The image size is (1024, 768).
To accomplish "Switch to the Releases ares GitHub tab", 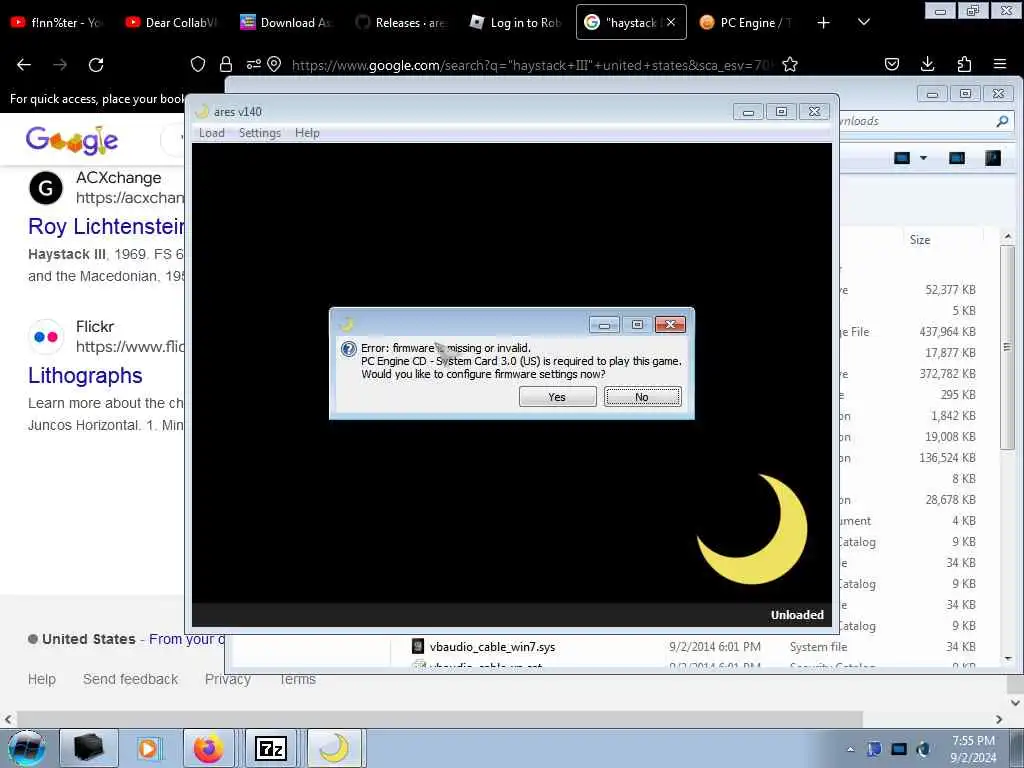I will pyautogui.click(x=401, y=22).
